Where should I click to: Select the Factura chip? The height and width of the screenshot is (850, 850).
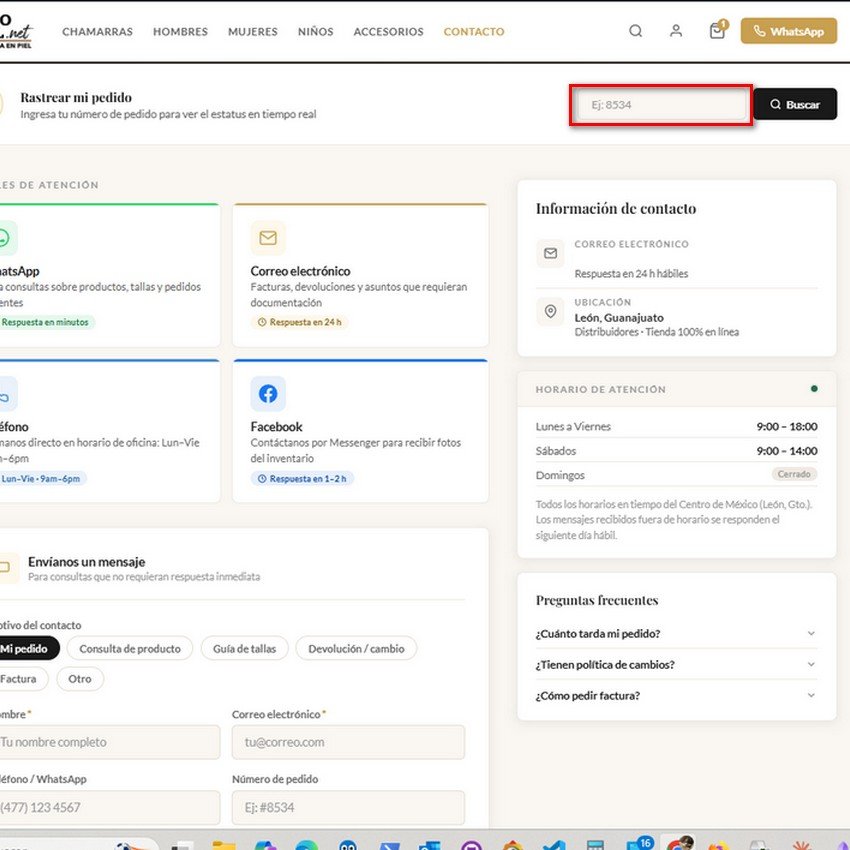pos(22,679)
